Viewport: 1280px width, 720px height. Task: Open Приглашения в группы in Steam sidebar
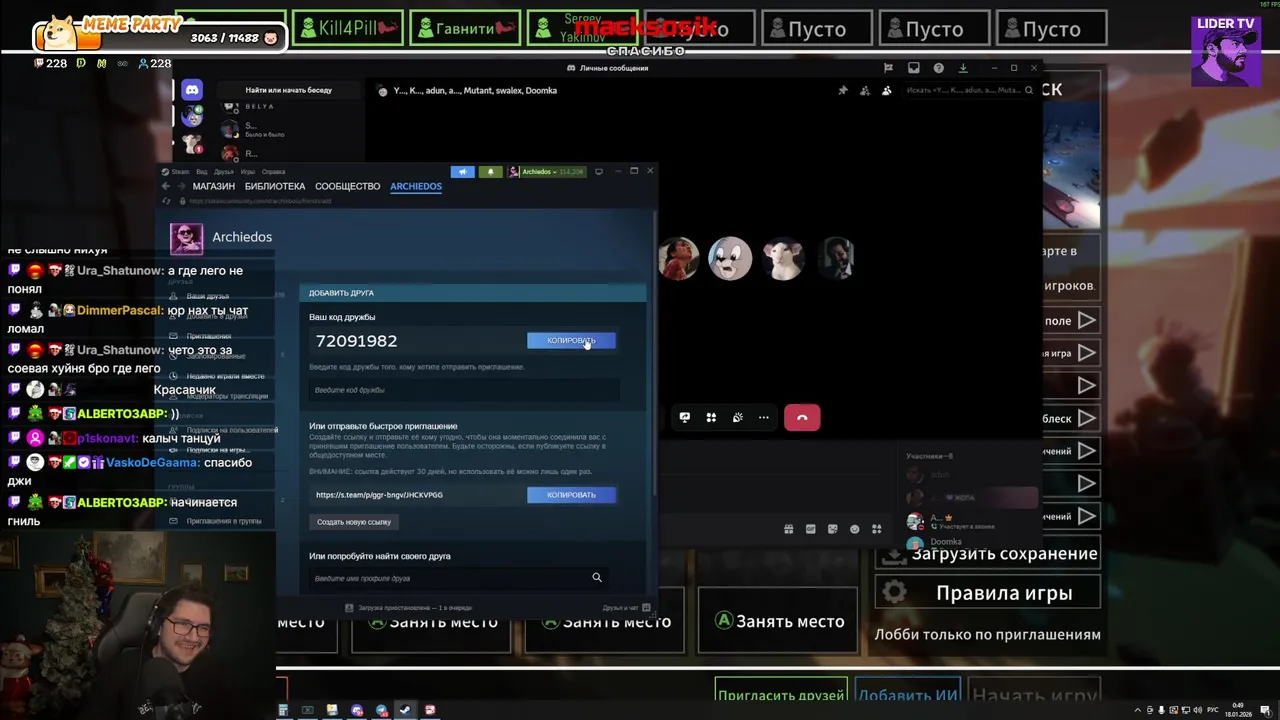point(224,521)
